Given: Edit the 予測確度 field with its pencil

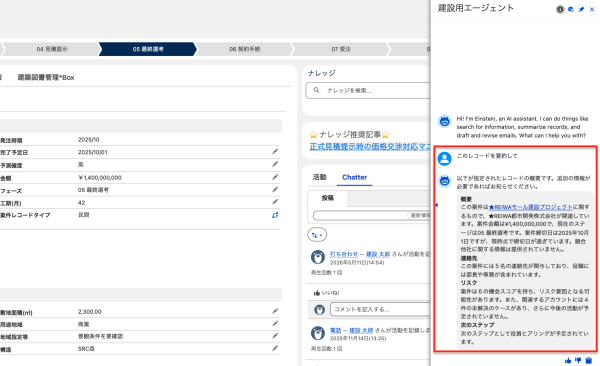Looking at the screenshot, I should pyautogui.click(x=275, y=164).
